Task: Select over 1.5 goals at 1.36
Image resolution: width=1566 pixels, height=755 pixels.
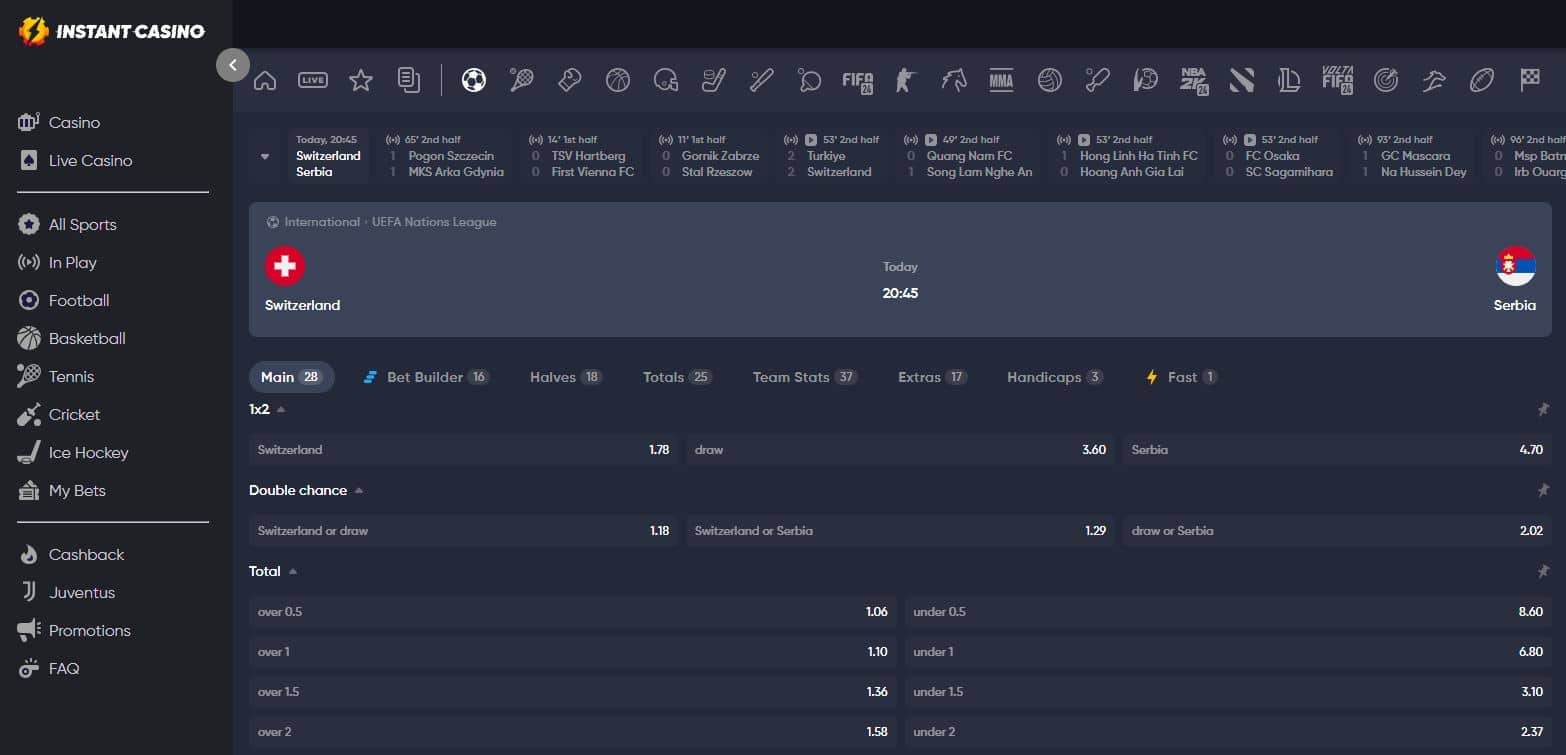Action: [x=573, y=692]
